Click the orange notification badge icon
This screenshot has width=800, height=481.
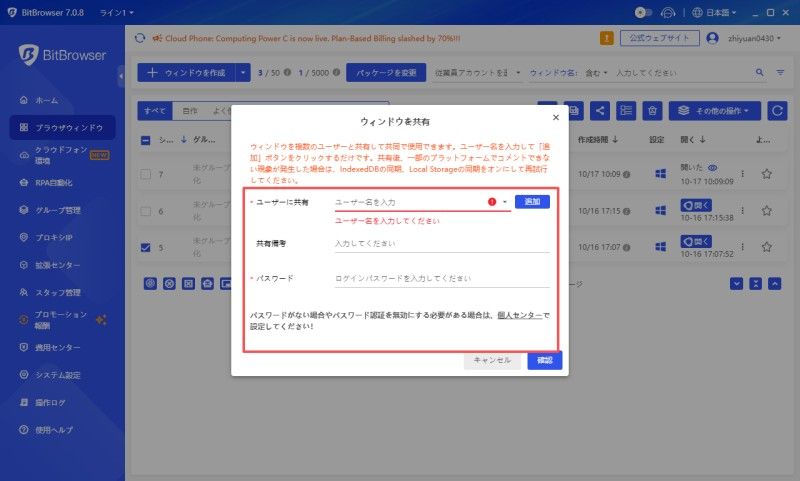[x=607, y=38]
